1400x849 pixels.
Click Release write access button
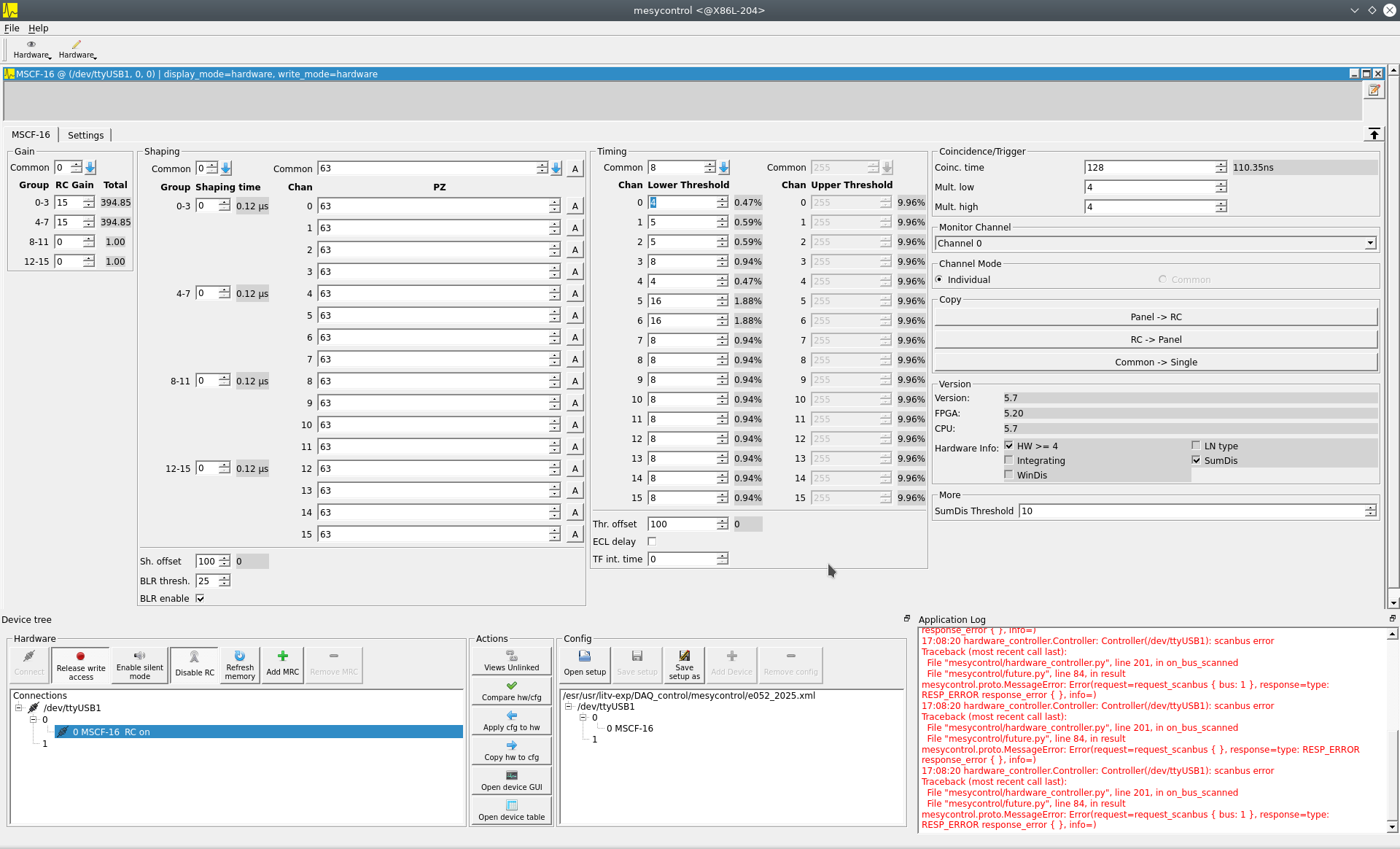(x=80, y=665)
